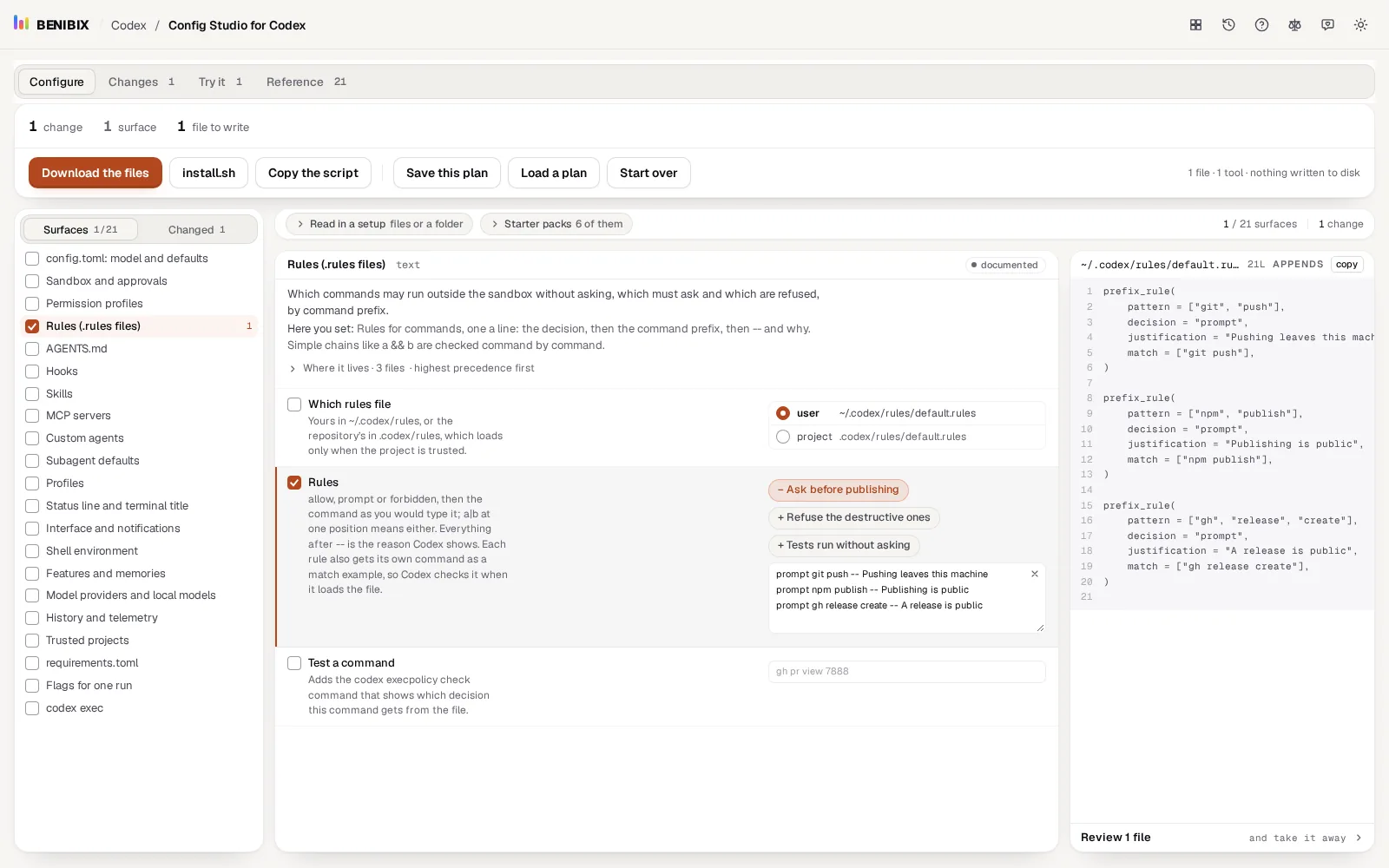The width and height of the screenshot is (1389, 868).
Task: Select the 'user' rules file radio button
Action: (783, 413)
